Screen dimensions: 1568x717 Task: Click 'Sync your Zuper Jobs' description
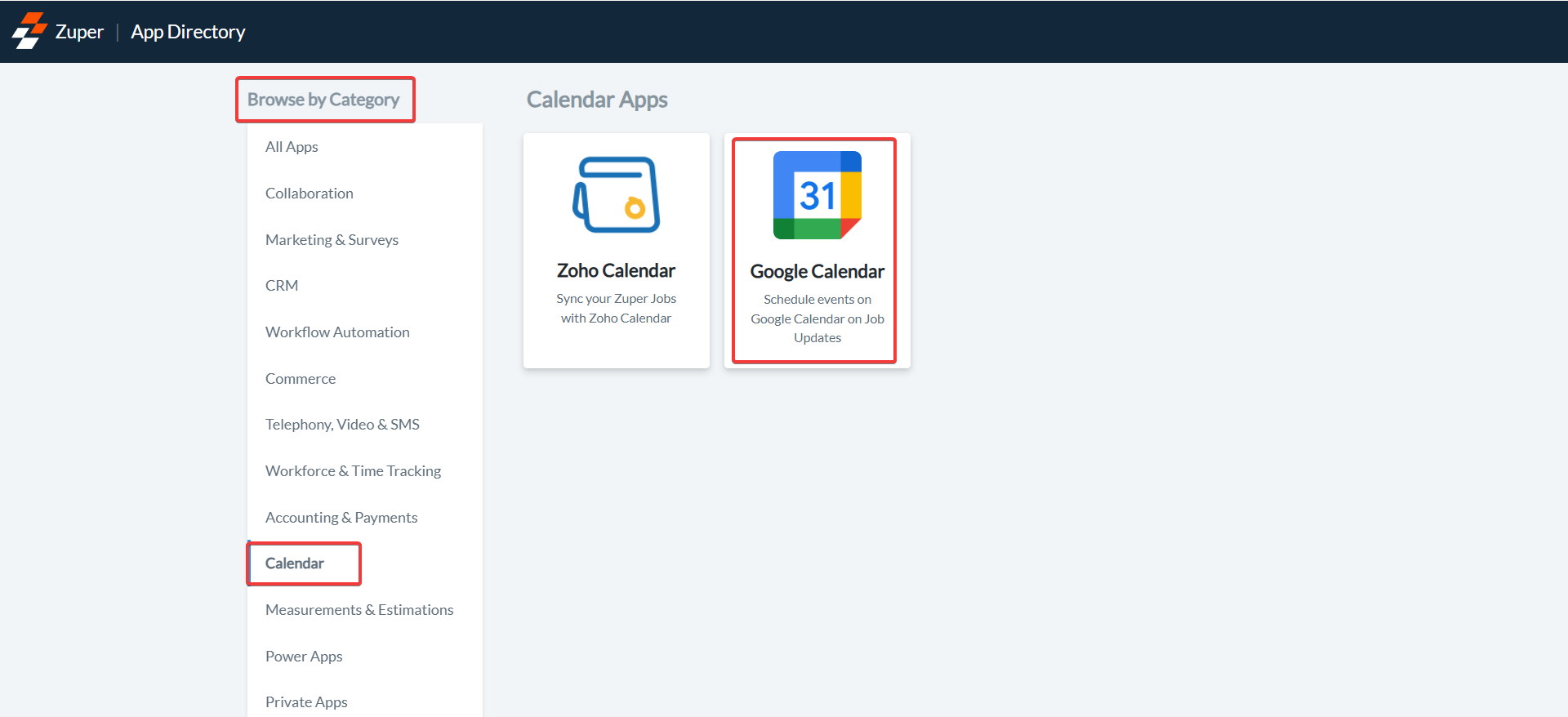coord(617,309)
